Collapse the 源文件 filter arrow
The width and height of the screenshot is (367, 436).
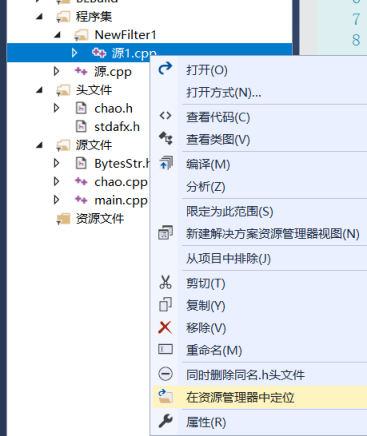pyautogui.click(x=40, y=145)
